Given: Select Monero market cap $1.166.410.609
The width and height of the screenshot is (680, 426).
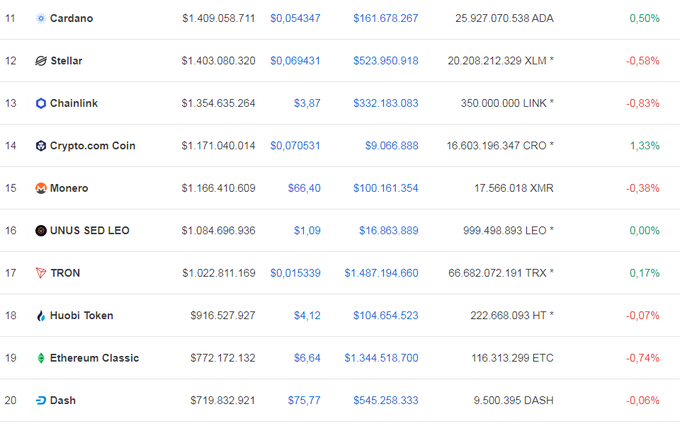Looking at the screenshot, I should pos(219,188).
